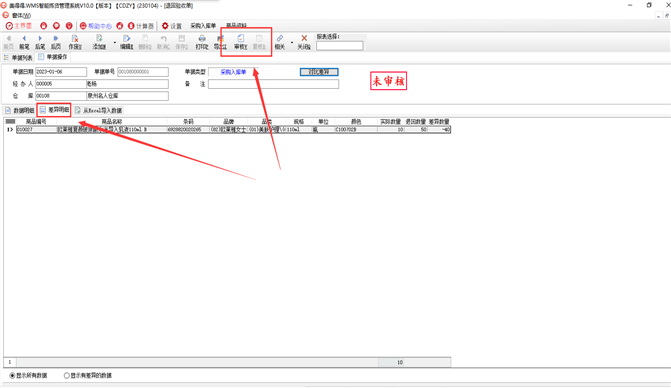Viewport: 671px width, 388px height.
Task: Switch to the 数据明细 tab
Action: coord(19,110)
